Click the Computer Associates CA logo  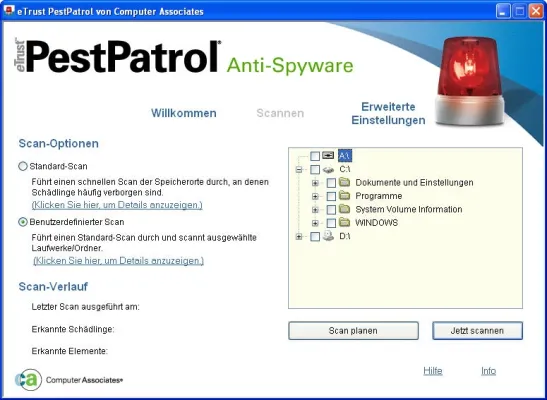coord(29,380)
